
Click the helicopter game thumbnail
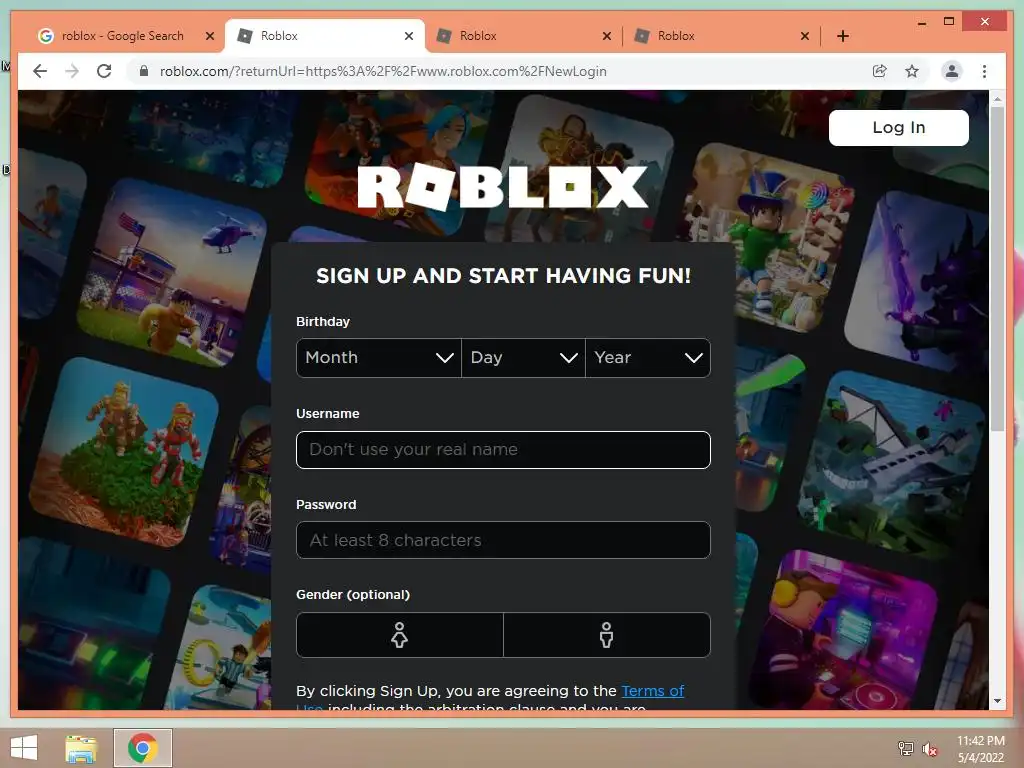tap(172, 273)
